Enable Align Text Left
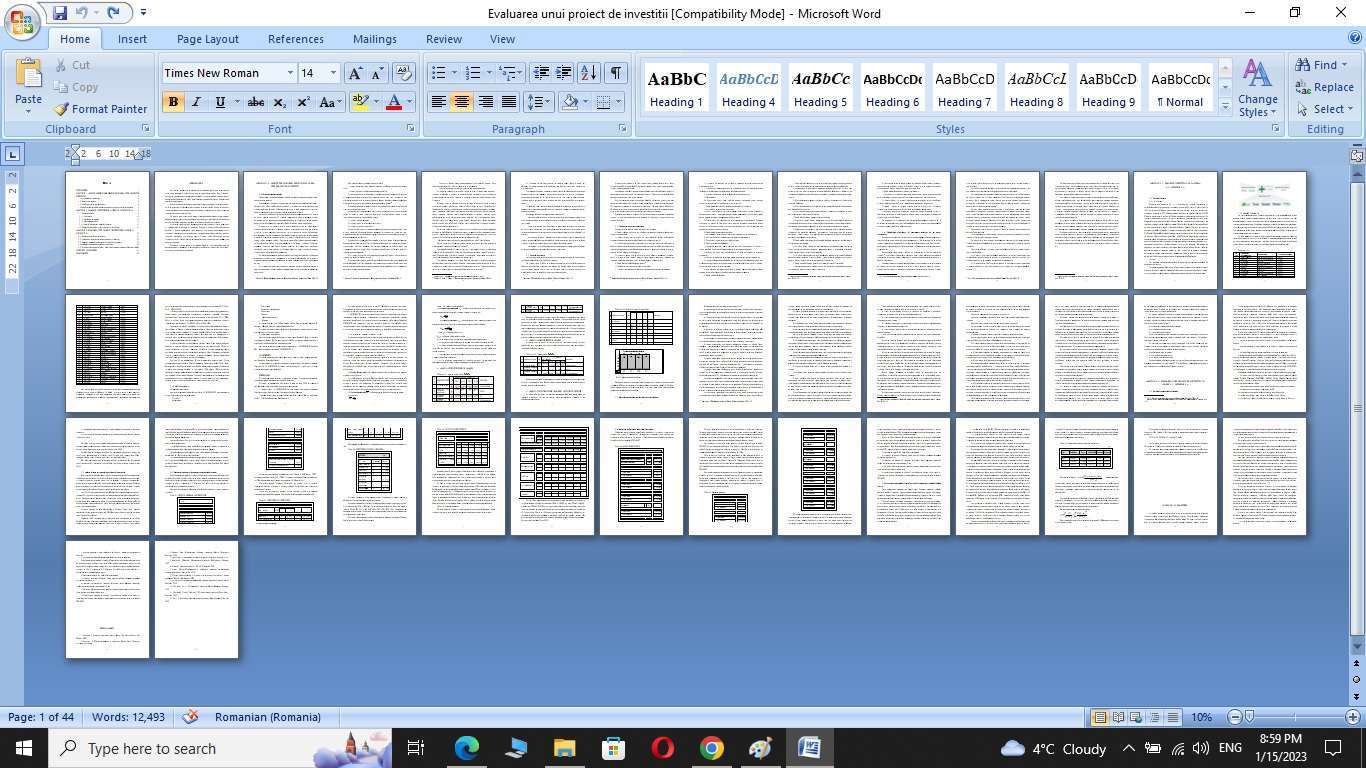1366x768 pixels. click(x=438, y=102)
